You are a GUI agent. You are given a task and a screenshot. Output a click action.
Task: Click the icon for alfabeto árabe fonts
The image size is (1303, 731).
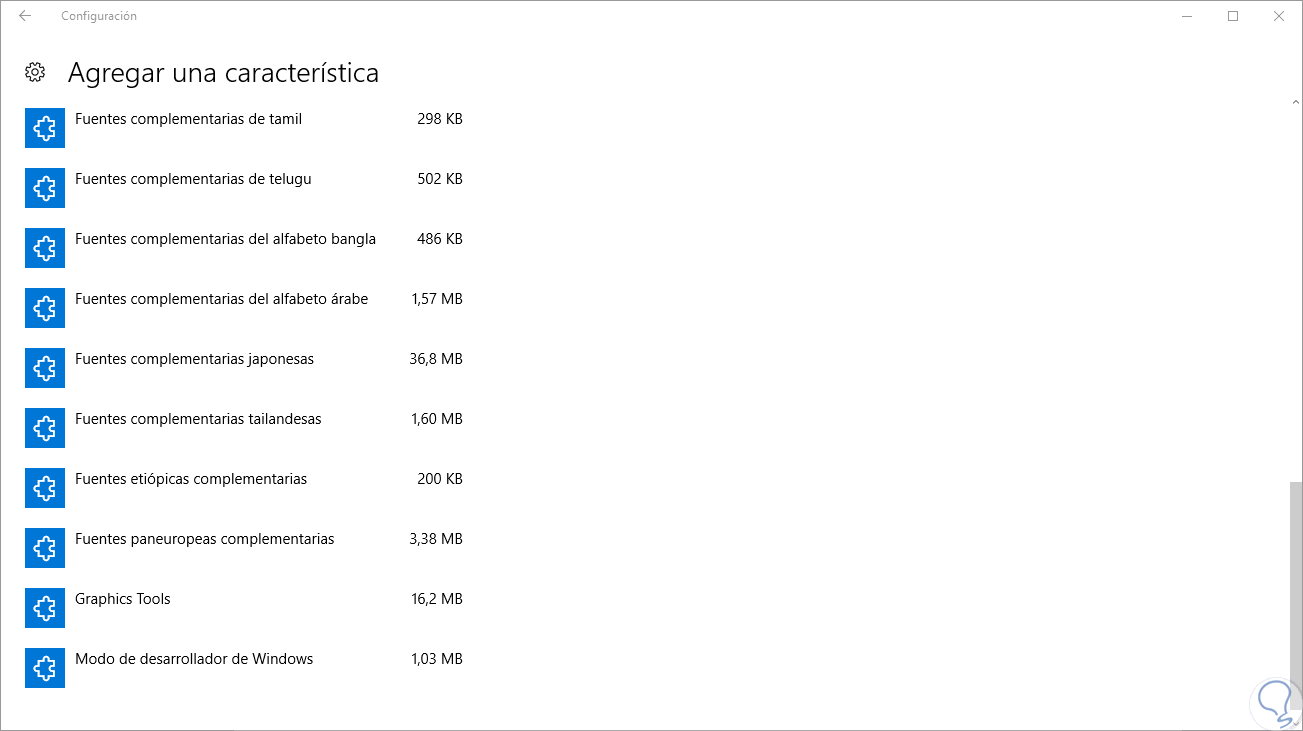click(x=45, y=309)
